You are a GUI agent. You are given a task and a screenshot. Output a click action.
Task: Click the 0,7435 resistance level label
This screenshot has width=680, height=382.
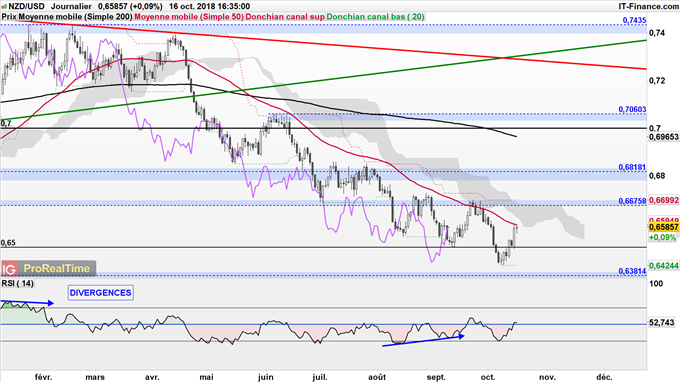pos(634,20)
